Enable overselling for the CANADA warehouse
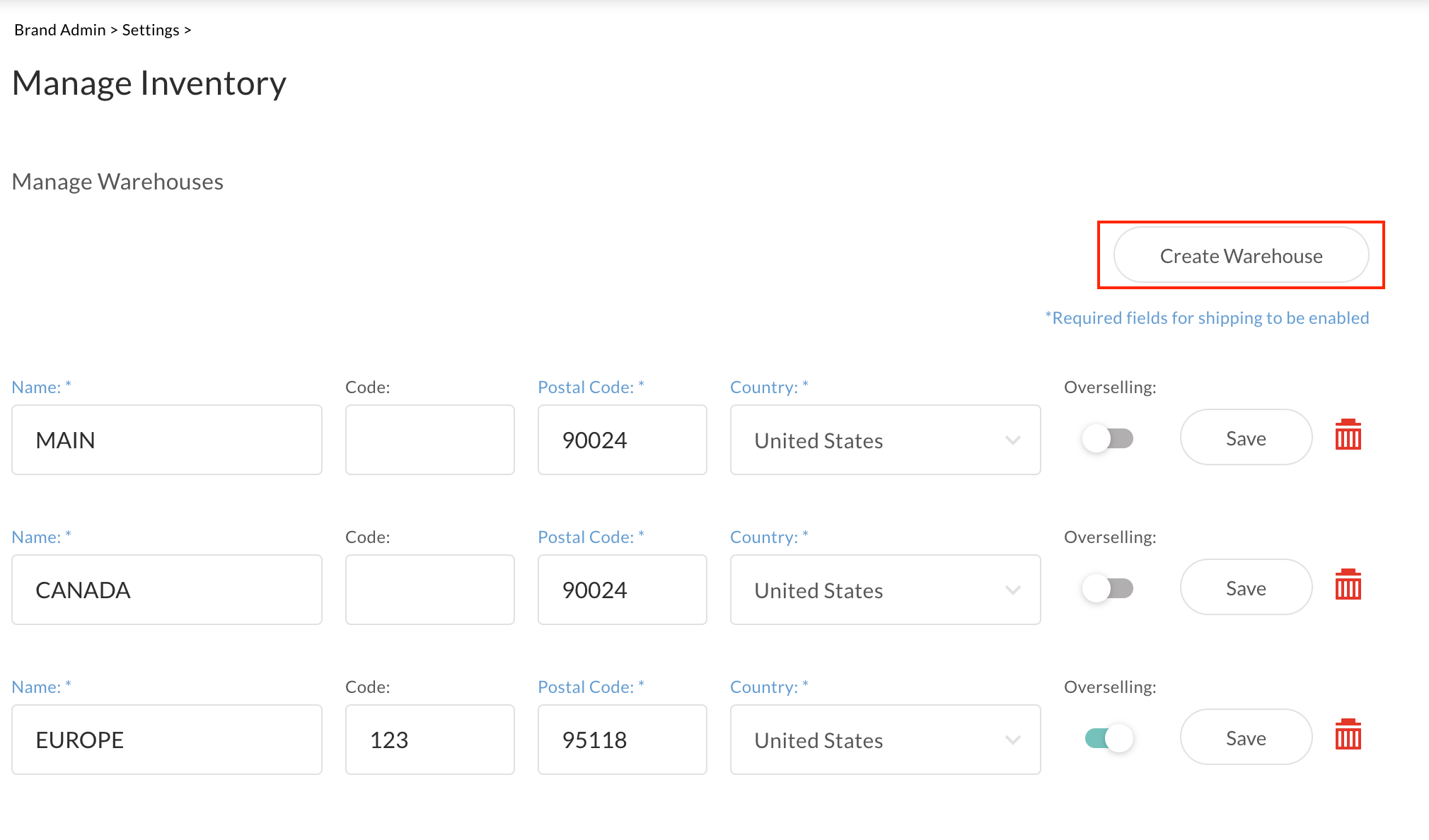This screenshot has width=1429, height=840. 1108,588
